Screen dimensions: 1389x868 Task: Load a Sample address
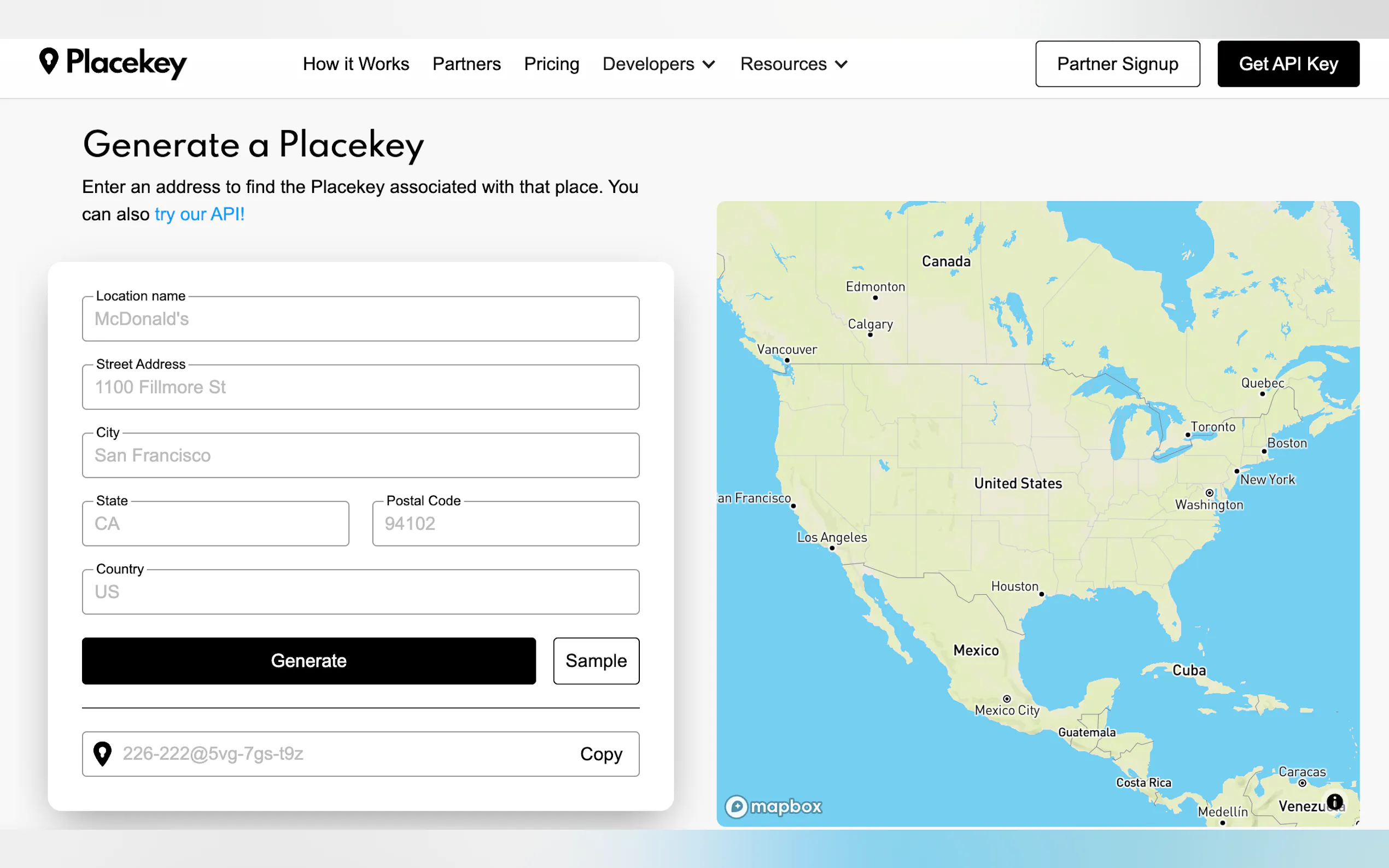click(x=596, y=661)
